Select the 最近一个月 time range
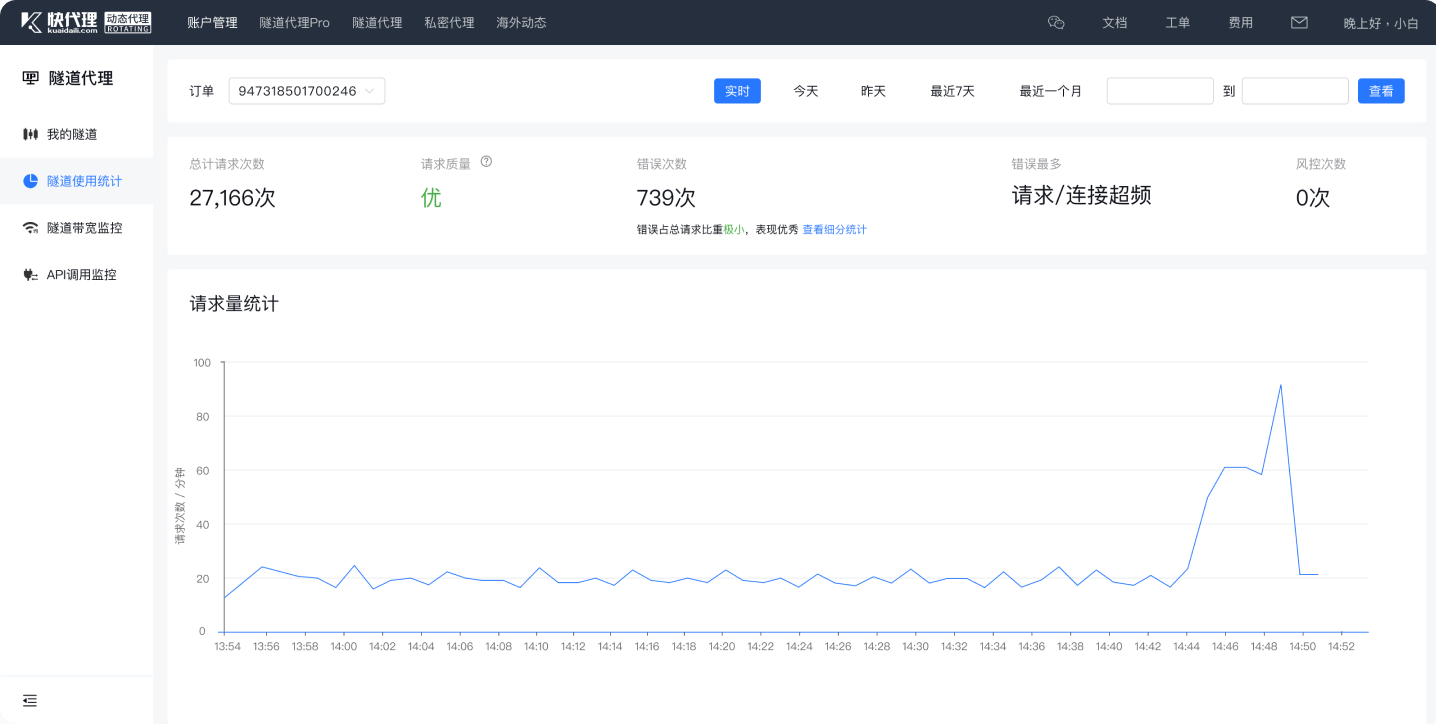The width and height of the screenshot is (1436, 724). (1049, 90)
